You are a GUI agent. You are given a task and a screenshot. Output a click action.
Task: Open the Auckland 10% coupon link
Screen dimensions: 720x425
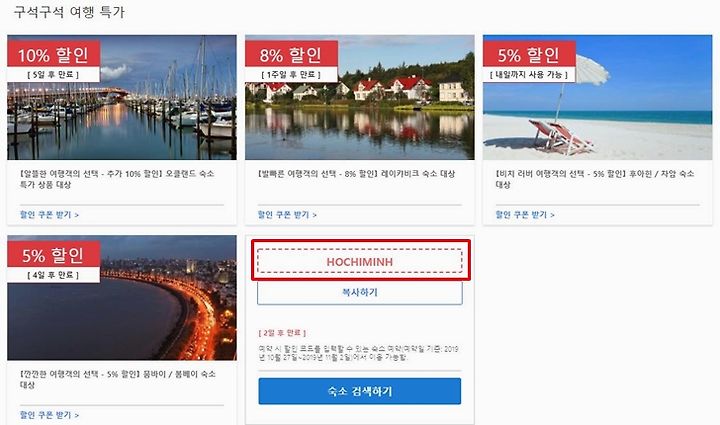pos(49,215)
